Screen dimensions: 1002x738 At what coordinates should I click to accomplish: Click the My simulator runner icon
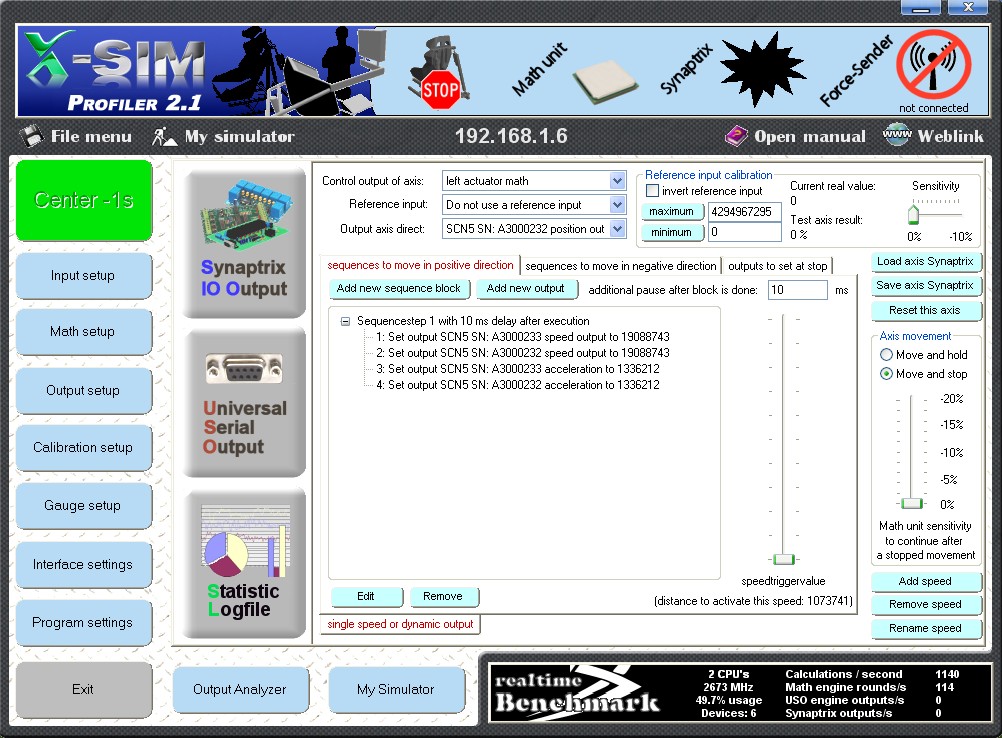164,136
